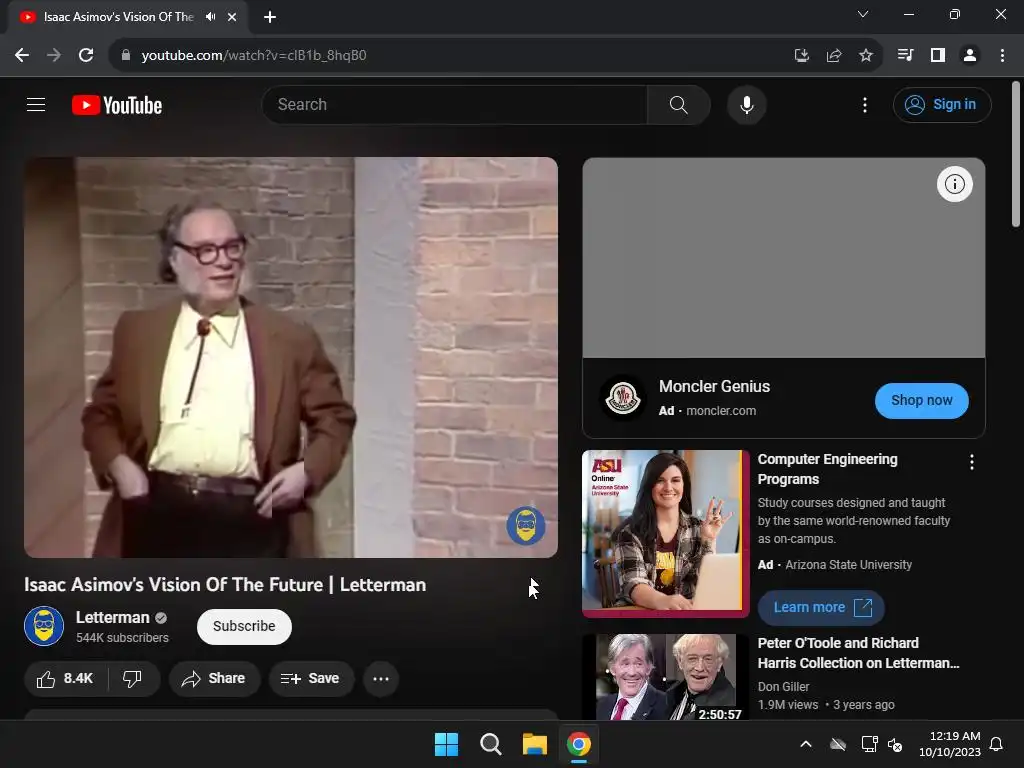This screenshot has width=1024, height=768.
Task: Click the video title text
Action: point(225,584)
